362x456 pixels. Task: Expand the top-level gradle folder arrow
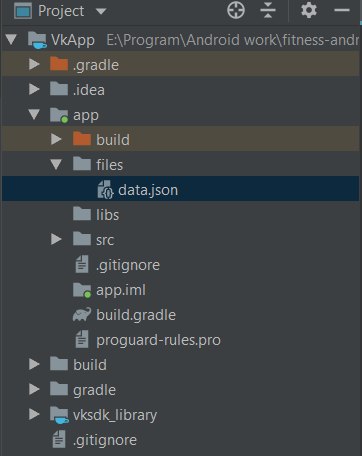coord(34,389)
